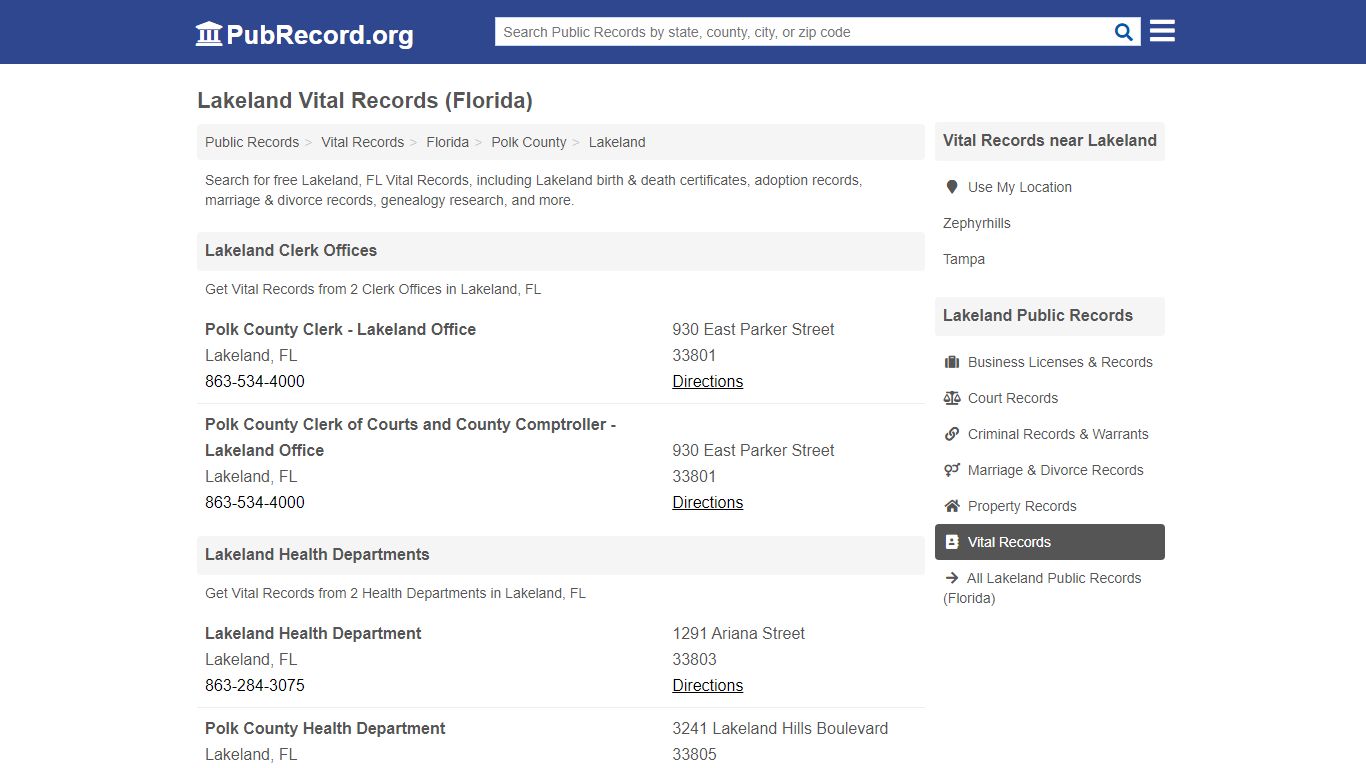Image resolution: width=1366 pixels, height=768 pixels.
Task: Open Polk County Clerk - Lakeland Office
Action: point(340,329)
